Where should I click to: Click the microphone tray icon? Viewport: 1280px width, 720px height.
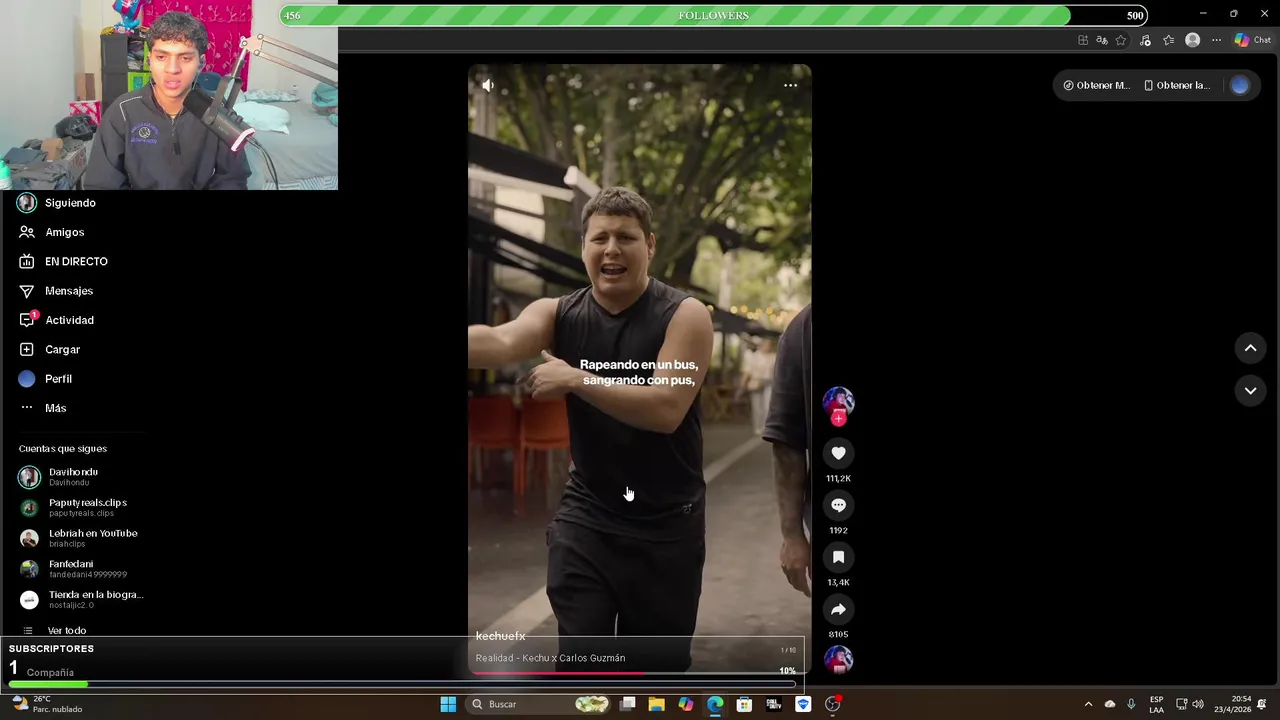[x=1131, y=704]
